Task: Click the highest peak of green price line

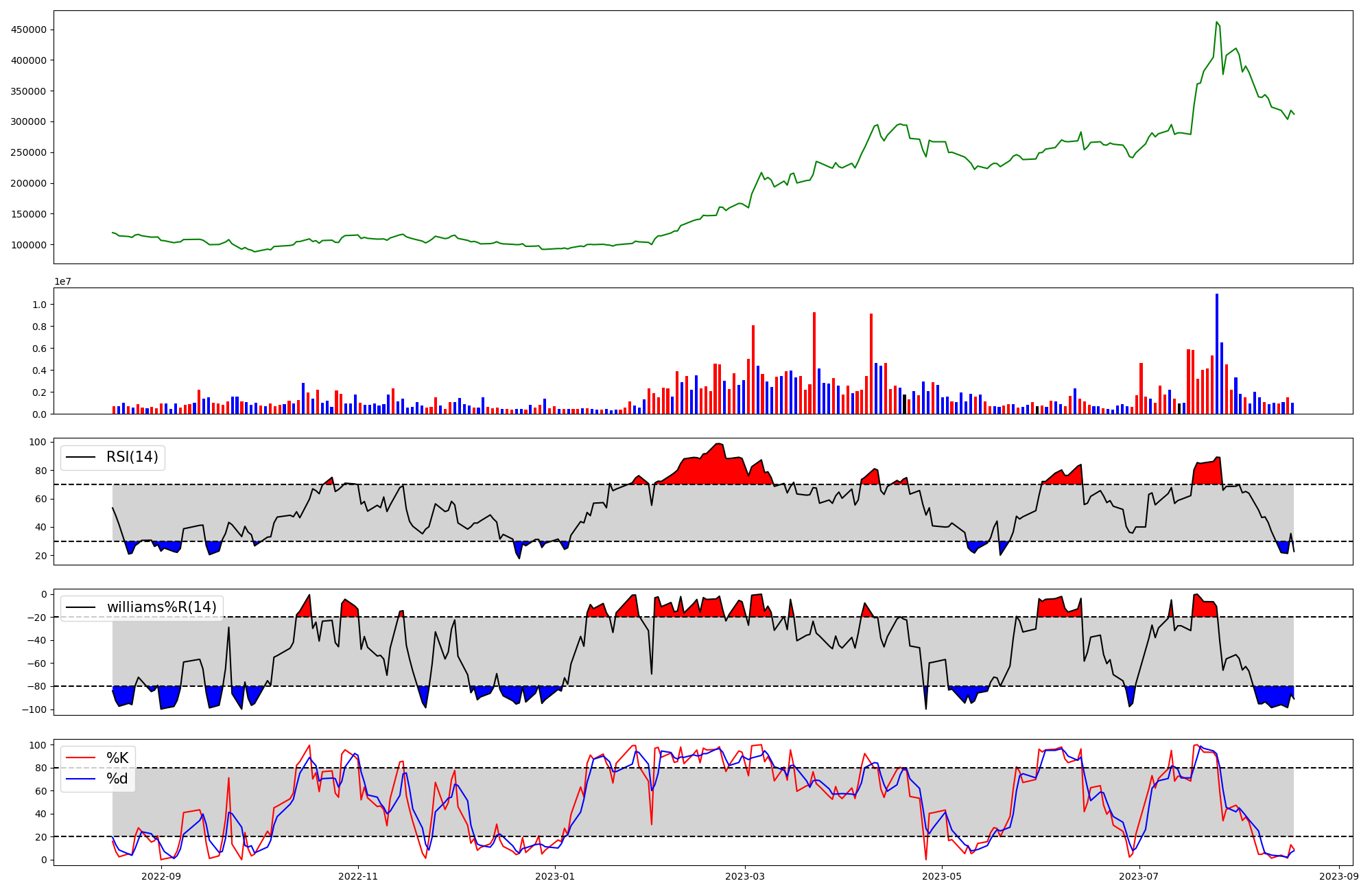Action: (1216, 22)
